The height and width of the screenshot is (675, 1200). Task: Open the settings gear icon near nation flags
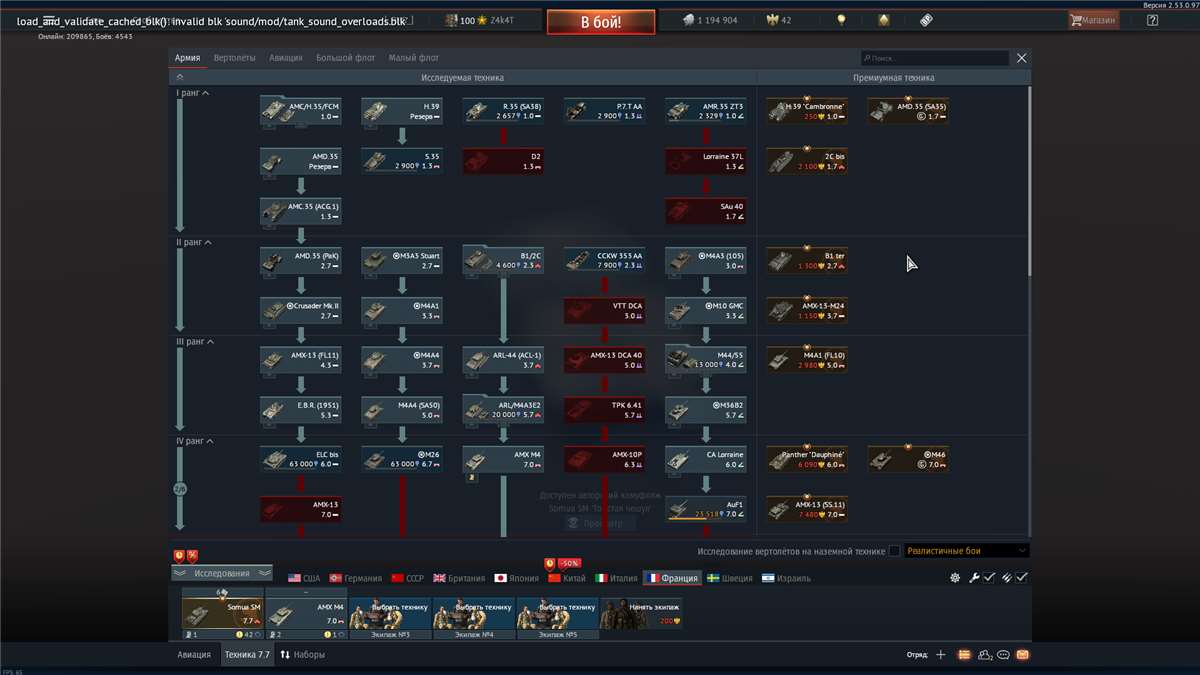(955, 578)
